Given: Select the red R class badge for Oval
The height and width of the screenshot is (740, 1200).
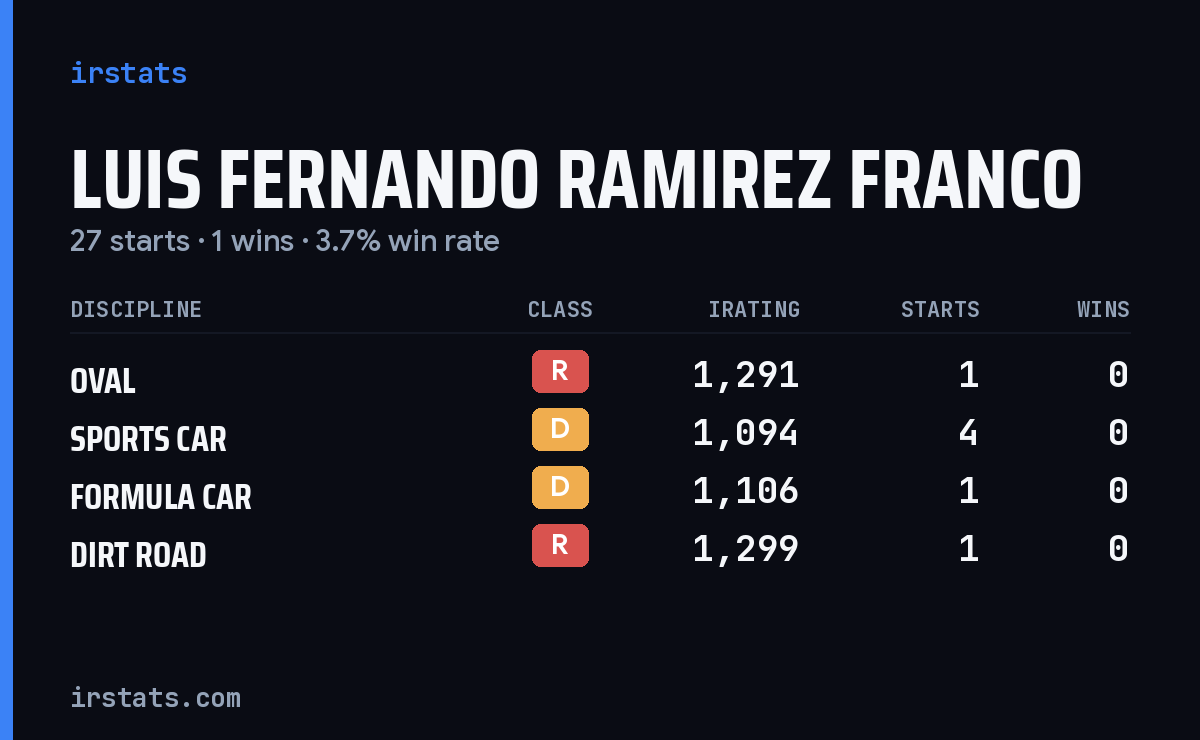Looking at the screenshot, I should [560, 371].
